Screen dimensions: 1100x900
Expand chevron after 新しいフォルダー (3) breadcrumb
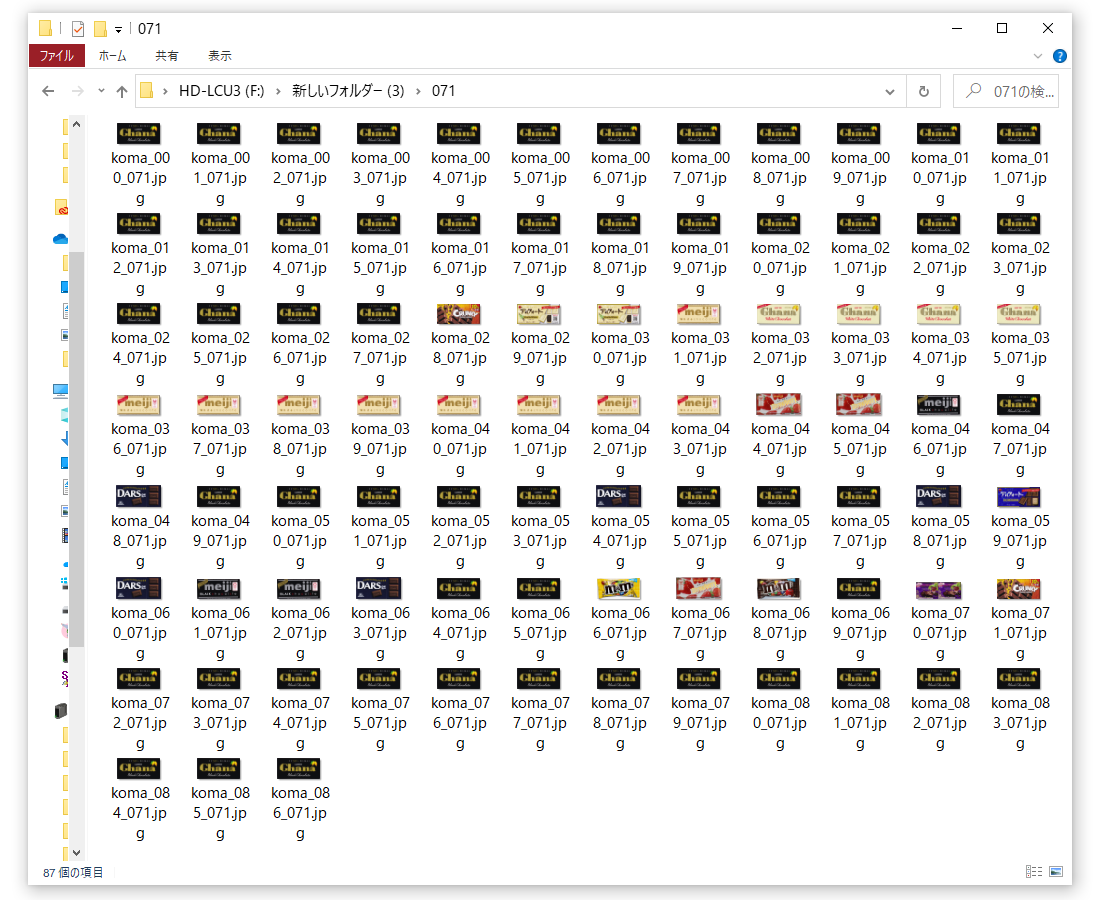click(x=418, y=91)
